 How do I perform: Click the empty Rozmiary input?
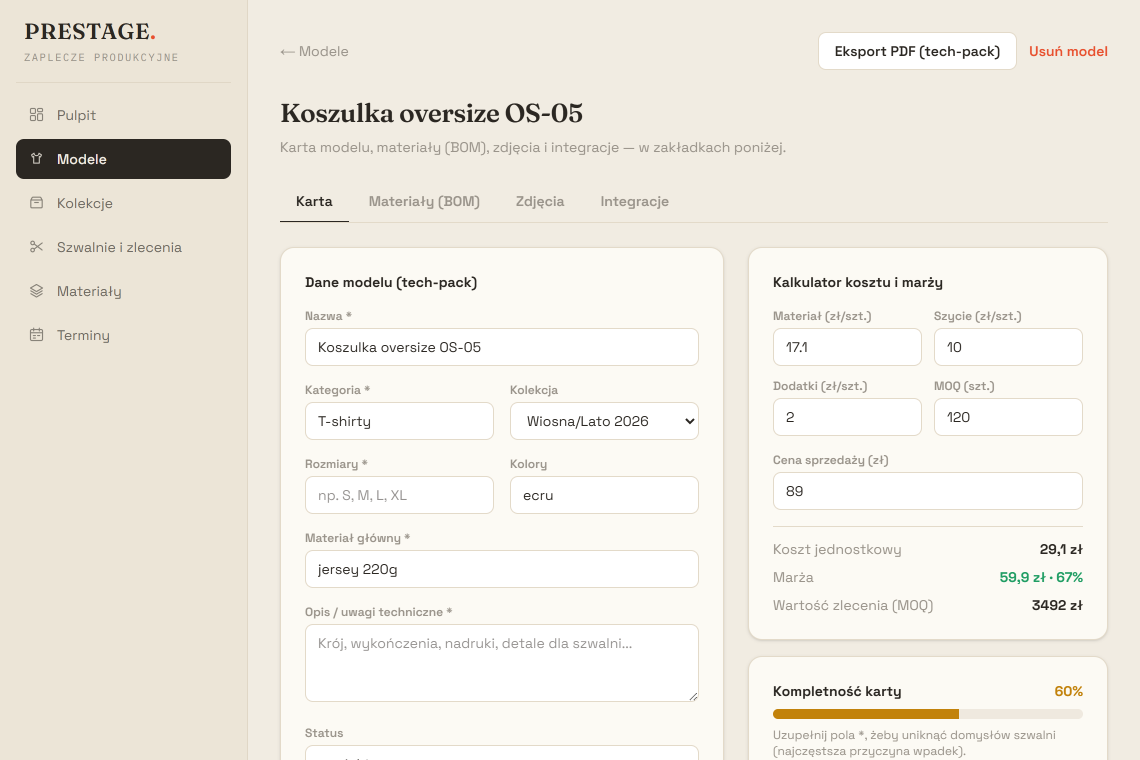[399, 495]
